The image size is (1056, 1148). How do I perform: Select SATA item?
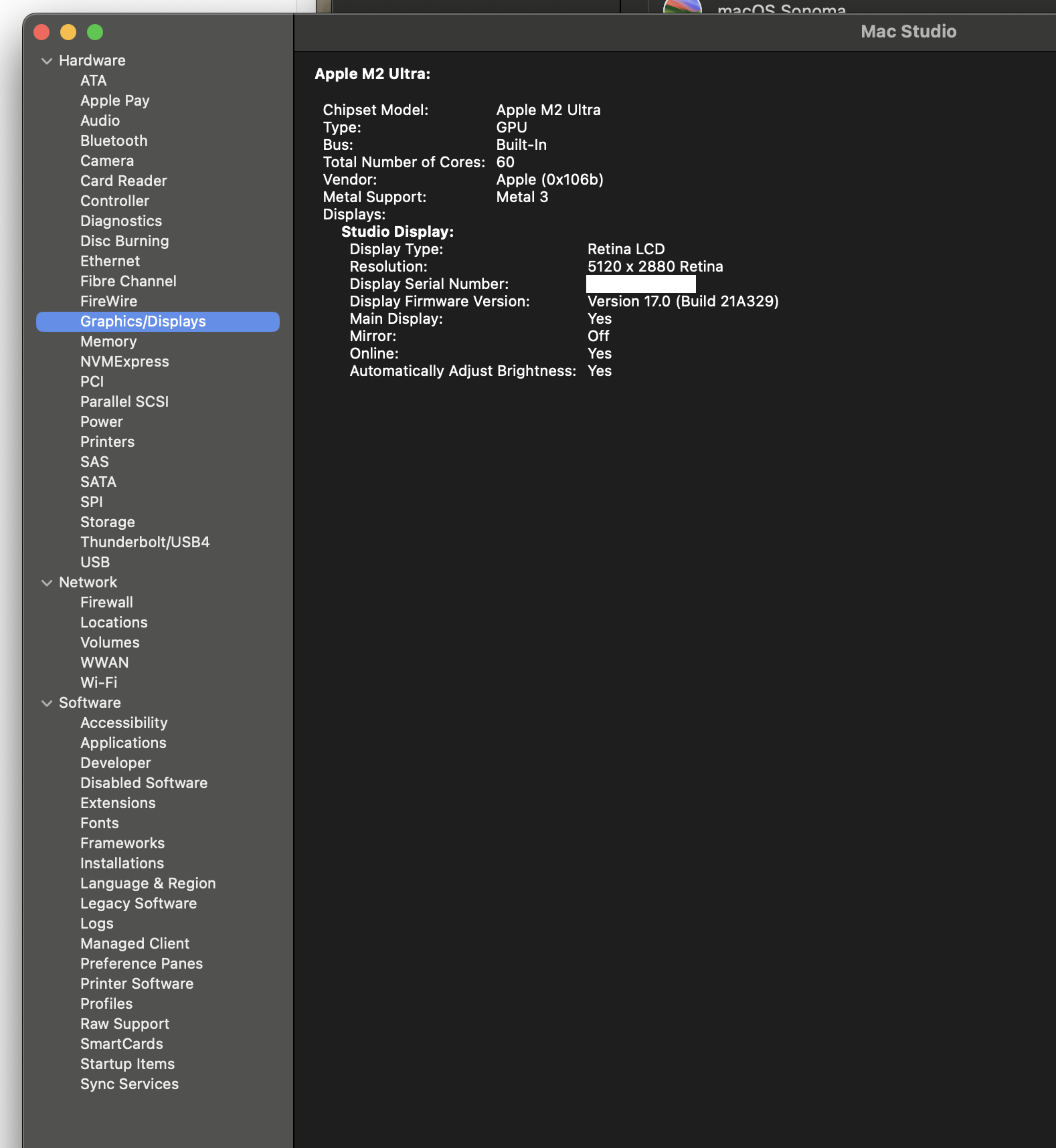tap(98, 482)
